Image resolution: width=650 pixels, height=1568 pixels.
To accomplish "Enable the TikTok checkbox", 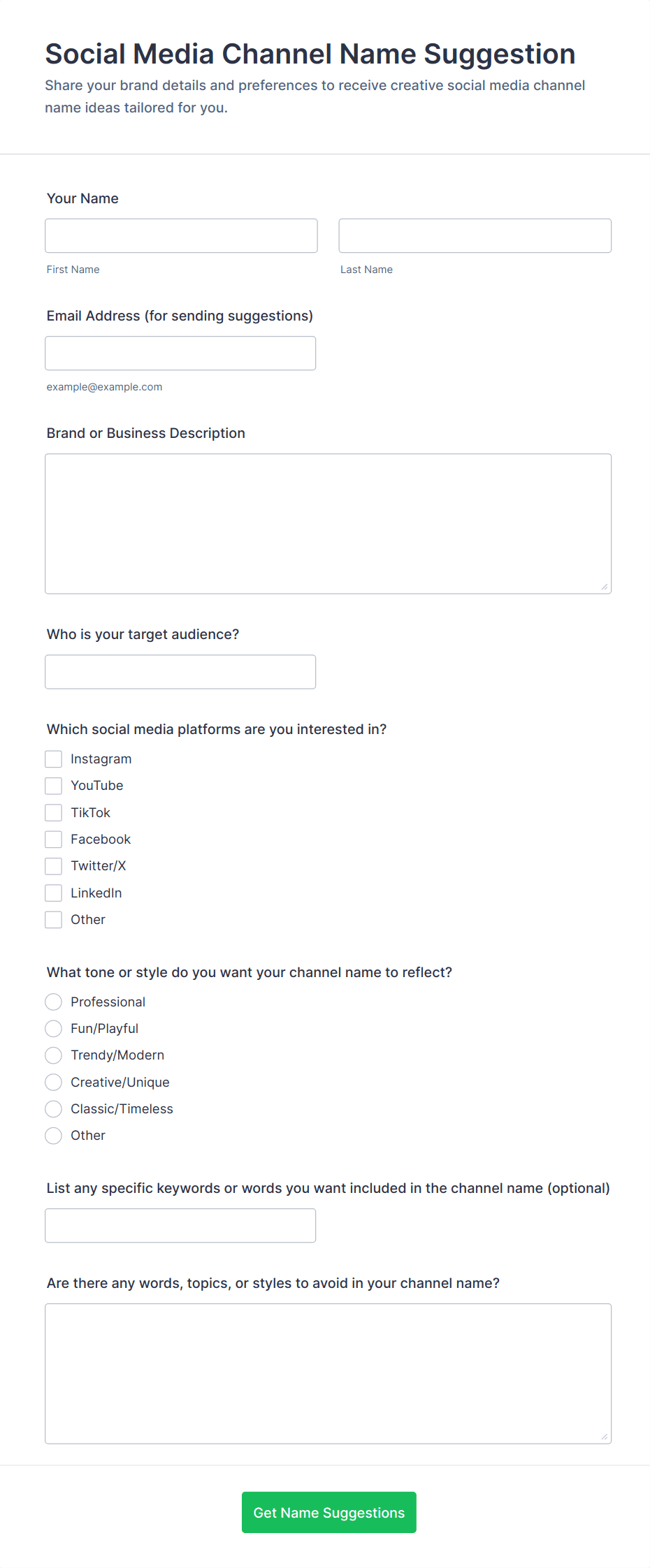I will point(53,812).
